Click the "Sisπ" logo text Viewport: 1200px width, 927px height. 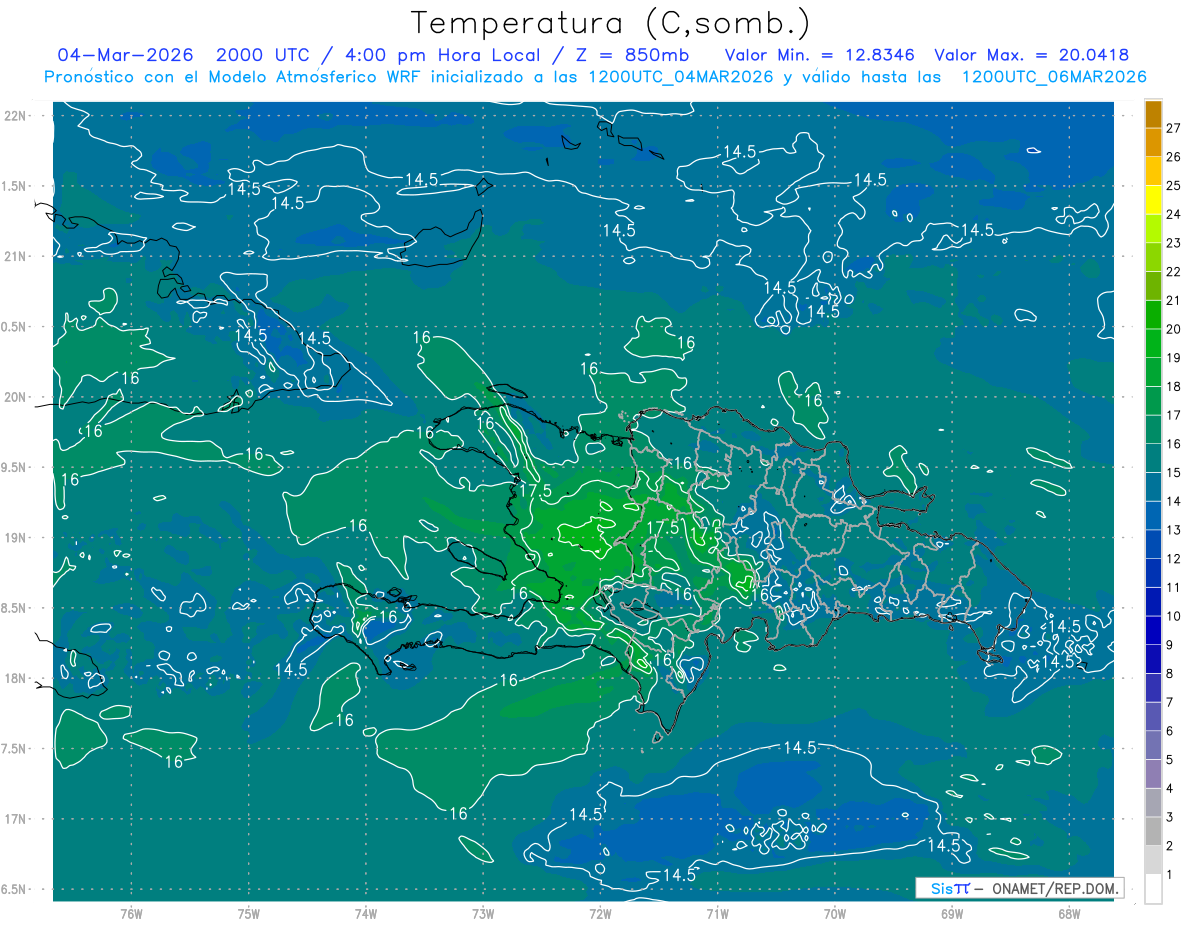950,888
